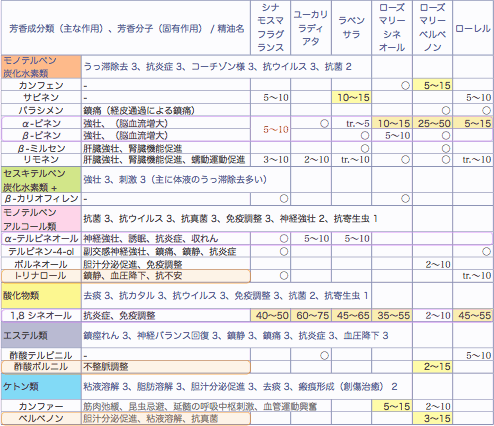This screenshot has width=494, height=426.
Task: Click the 35~55 value for 1,8 シネオール
Action: click(x=392, y=315)
